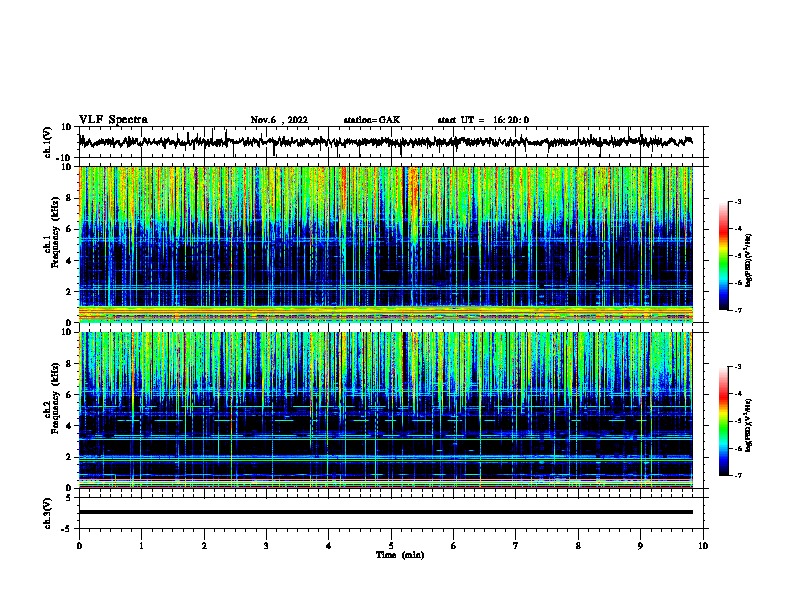Viewport: 792px width, 612px height.
Task: Click the thick black ch.3 trace
Action: pos(386,512)
